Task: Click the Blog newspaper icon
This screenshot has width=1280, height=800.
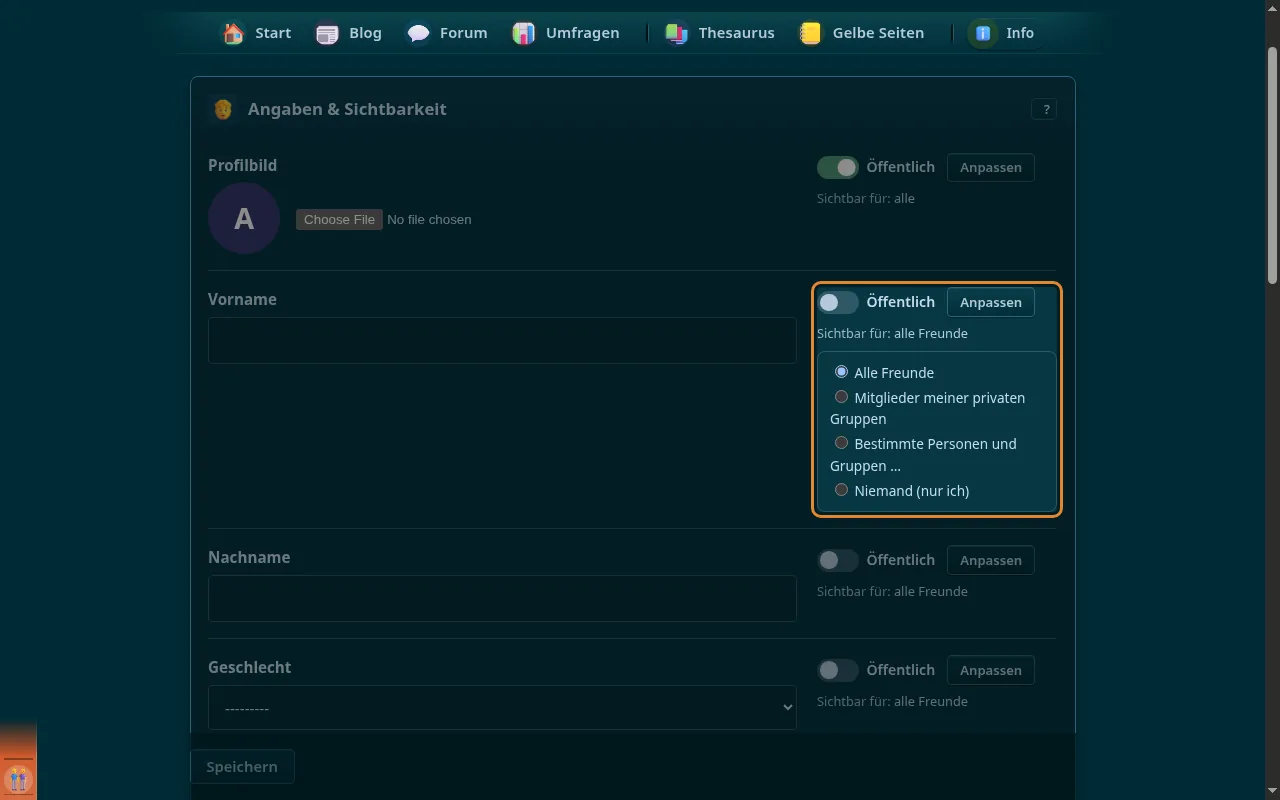Action: pos(327,33)
